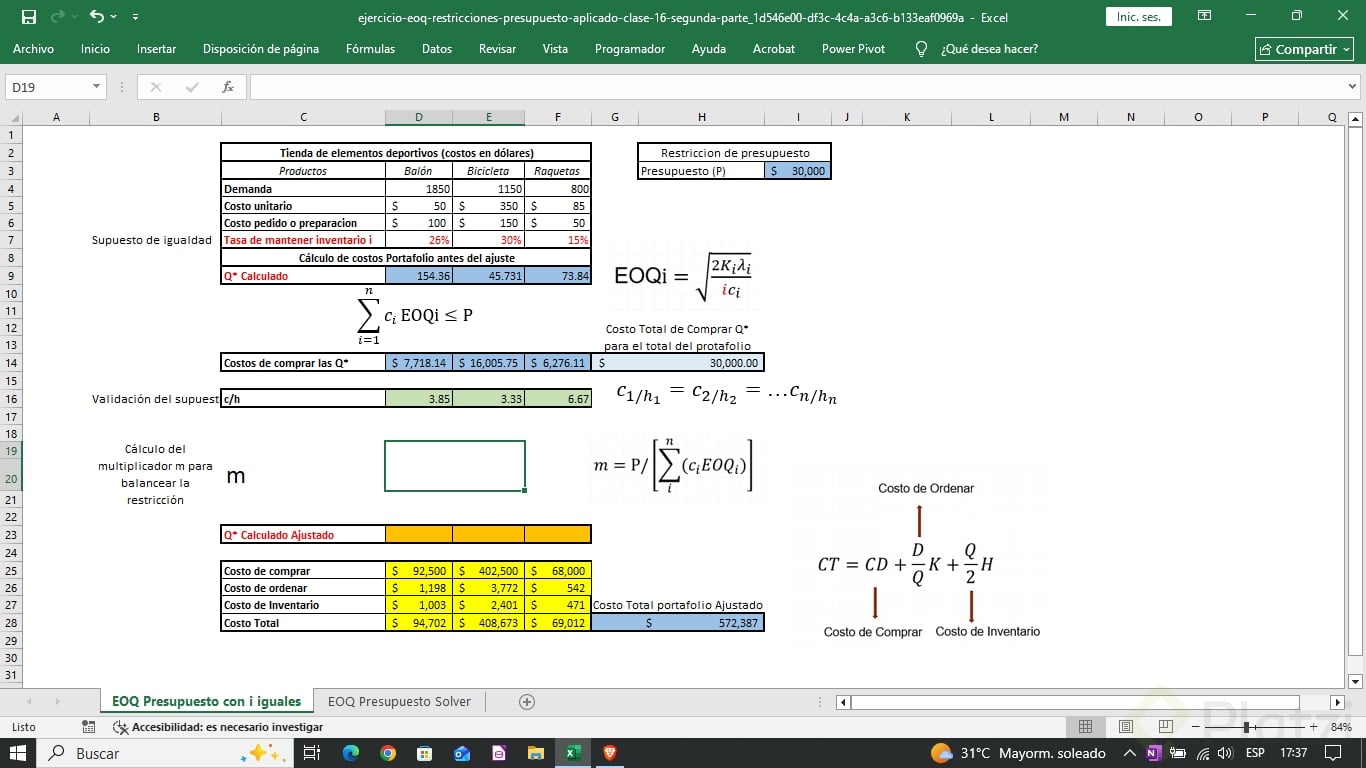Switch to Normal view in status bar

1087,727
